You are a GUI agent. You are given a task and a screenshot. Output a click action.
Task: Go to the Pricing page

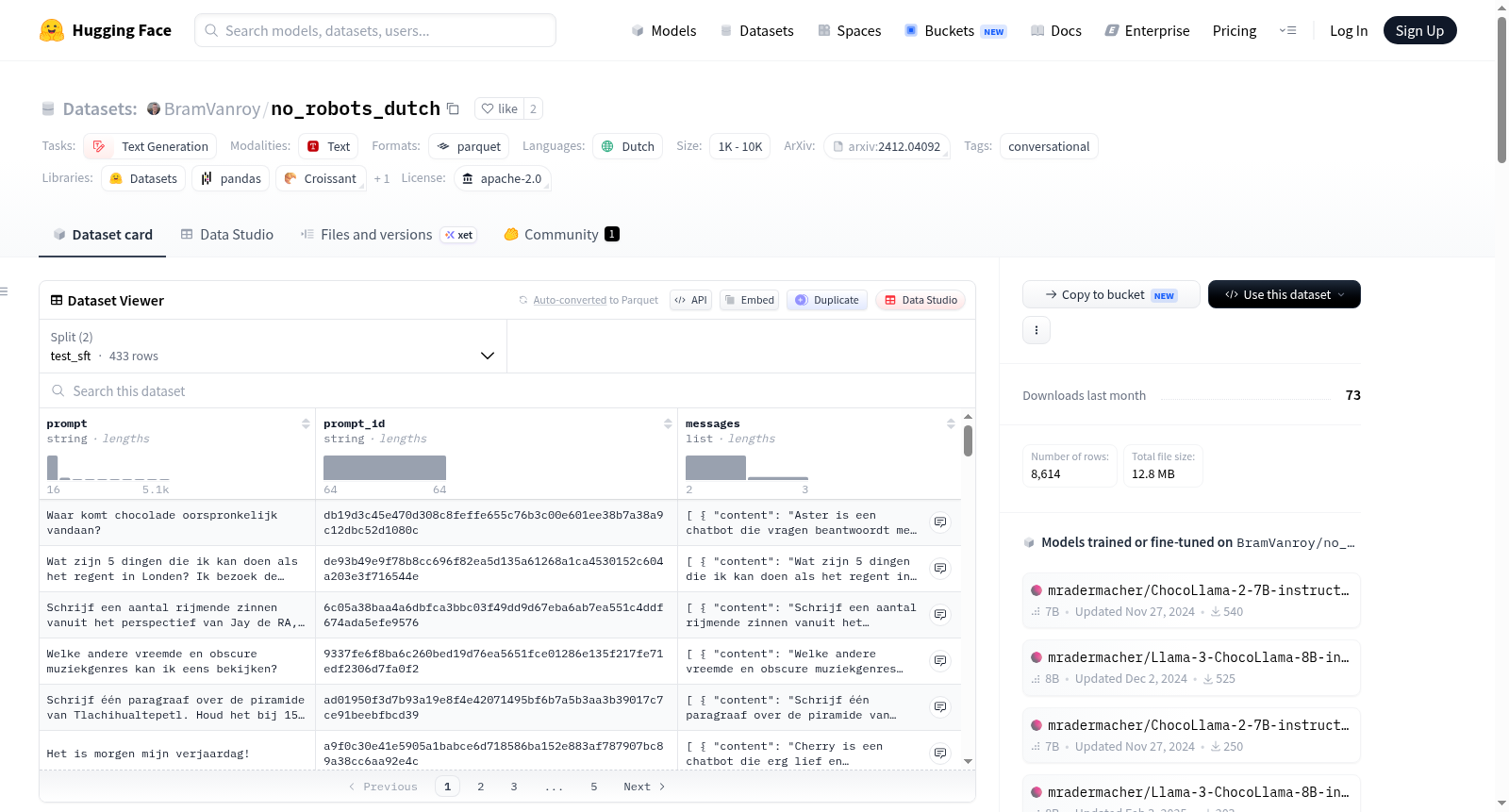pos(1235,31)
